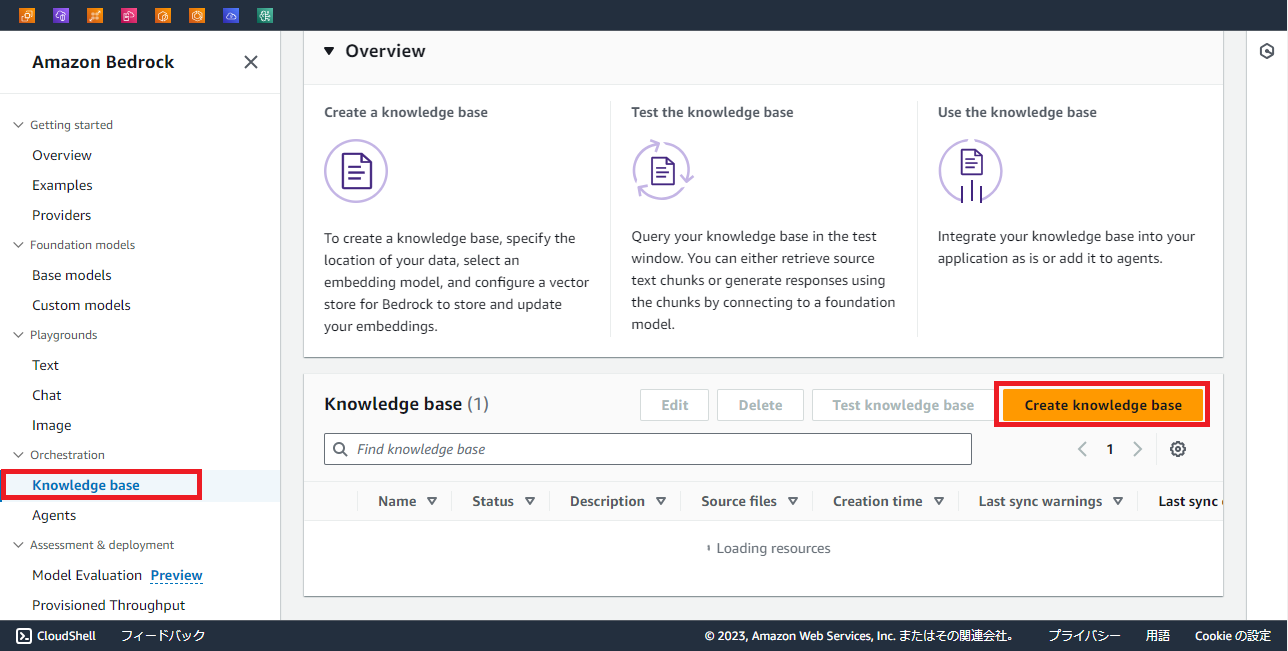The image size is (1288, 651).
Task: Open Provisioned Throughput in the sidebar
Action: pos(109,605)
